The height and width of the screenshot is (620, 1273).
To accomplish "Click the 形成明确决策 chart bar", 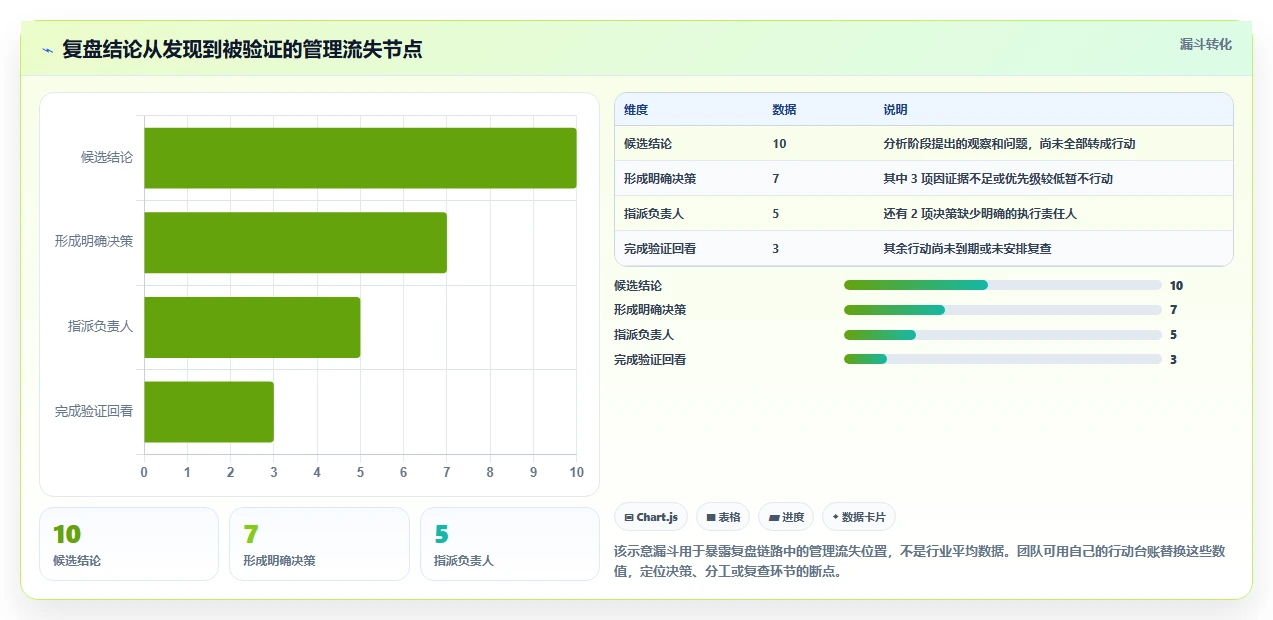I will pos(295,242).
